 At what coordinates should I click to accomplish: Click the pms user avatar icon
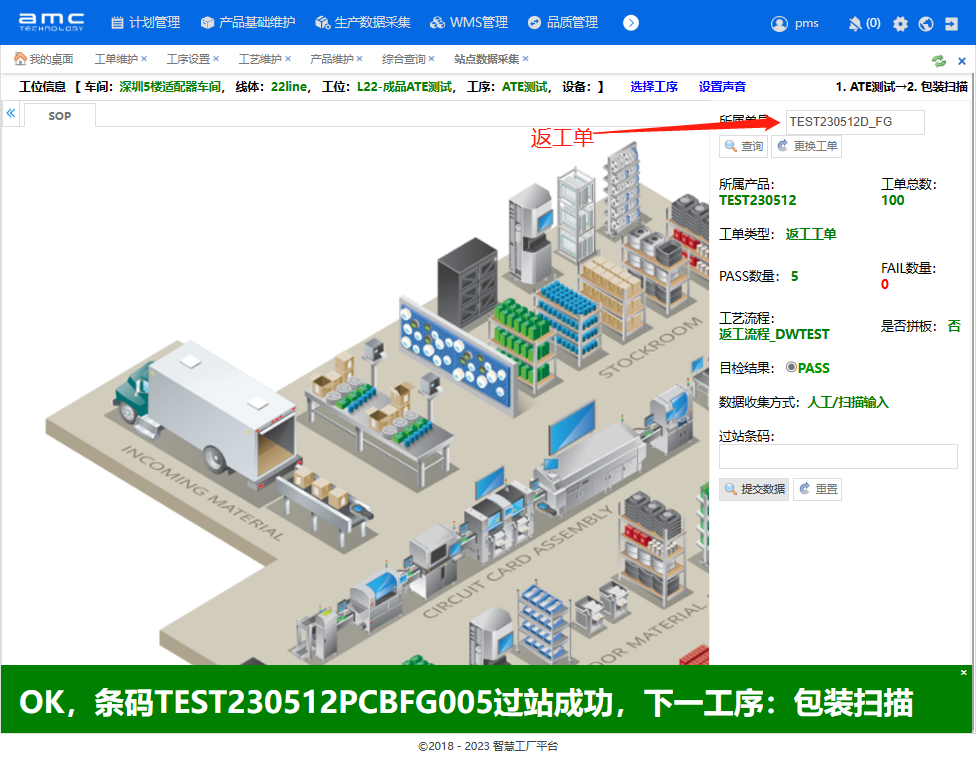point(780,23)
